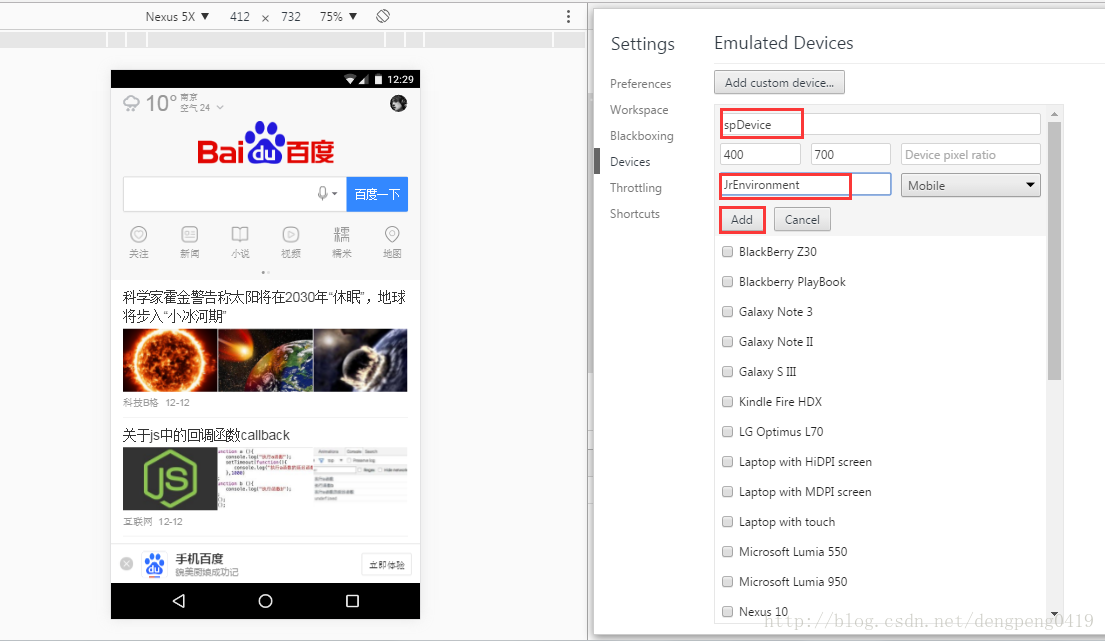Tap the 视频 video icon
This screenshot has width=1105, height=641.
[x=291, y=235]
